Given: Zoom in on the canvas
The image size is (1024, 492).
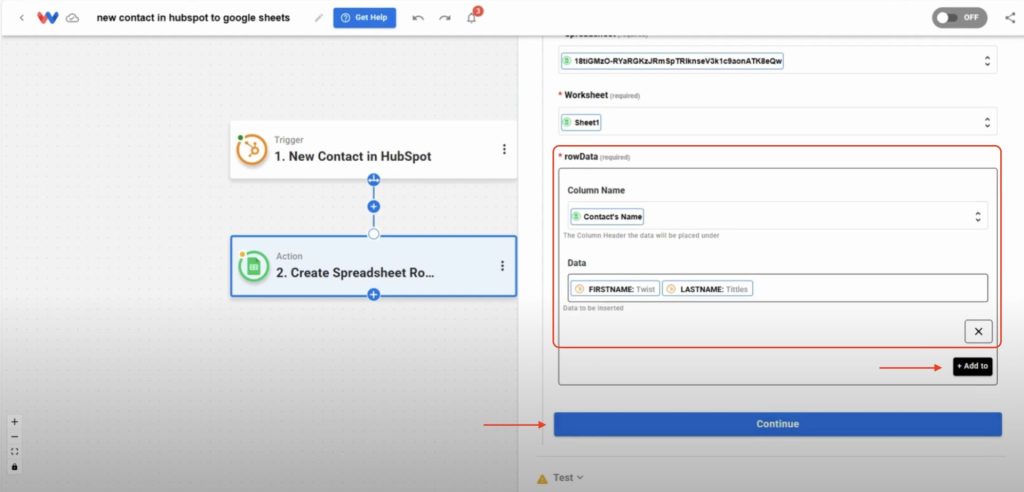Looking at the screenshot, I should 14,422.
